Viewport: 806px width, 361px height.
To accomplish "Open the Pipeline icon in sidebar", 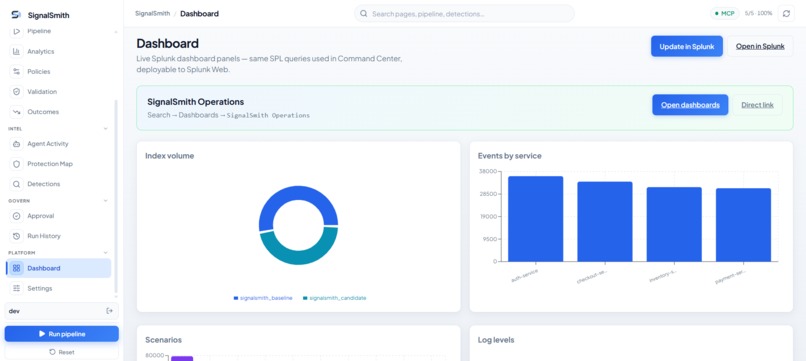I will [x=16, y=31].
